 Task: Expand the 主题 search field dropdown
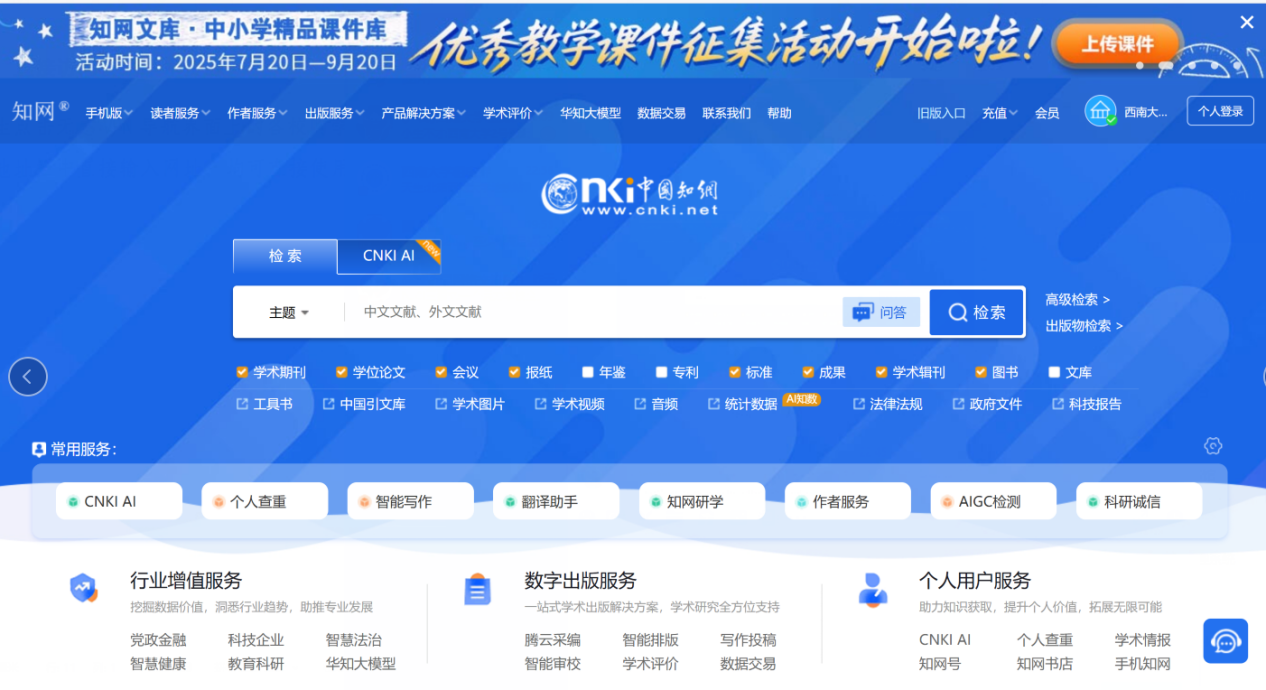[x=289, y=312]
